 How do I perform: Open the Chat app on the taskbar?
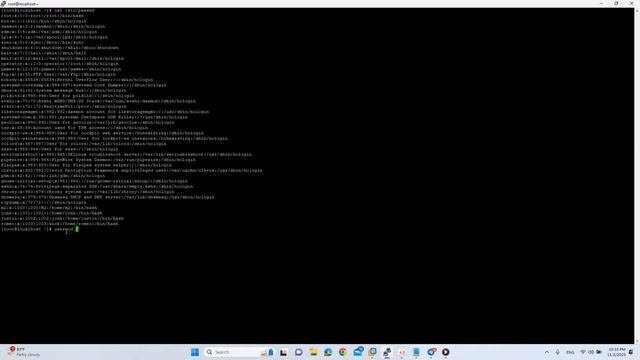pyautogui.click(x=298, y=352)
